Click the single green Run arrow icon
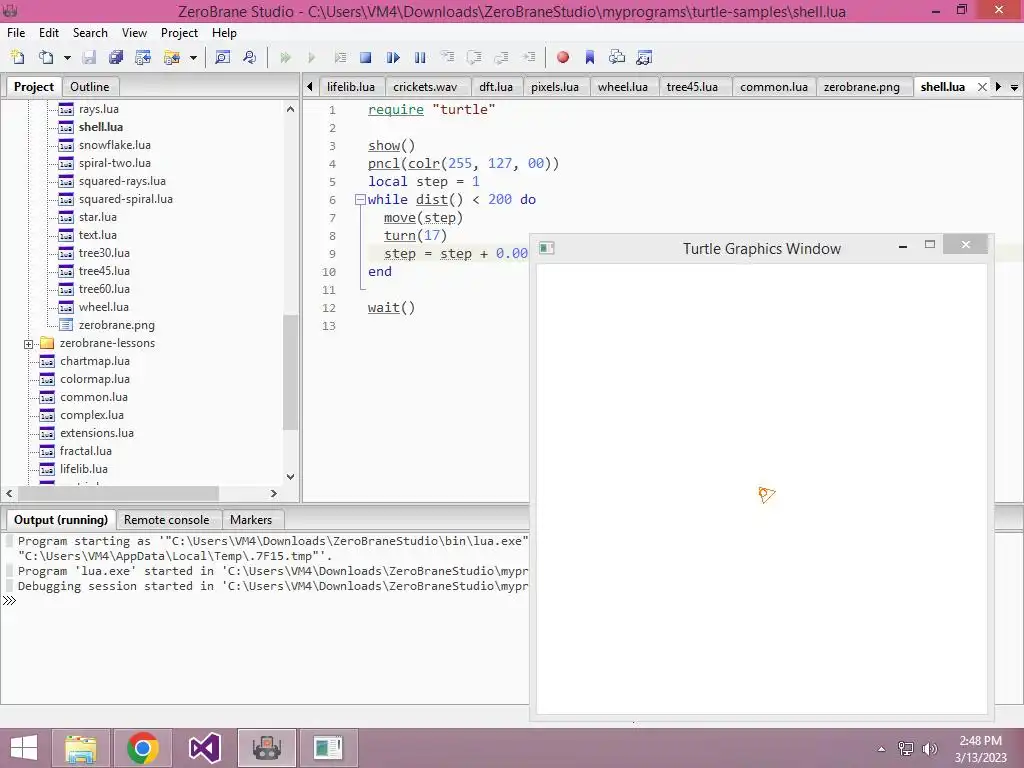 click(x=312, y=57)
